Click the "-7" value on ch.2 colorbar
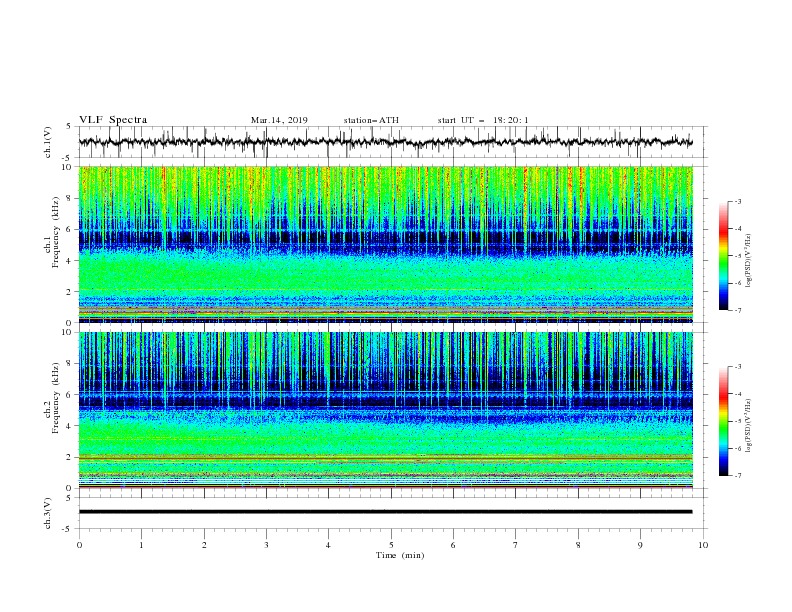The width and height of the screenshot is (792, 612). (x=737, y=476)
